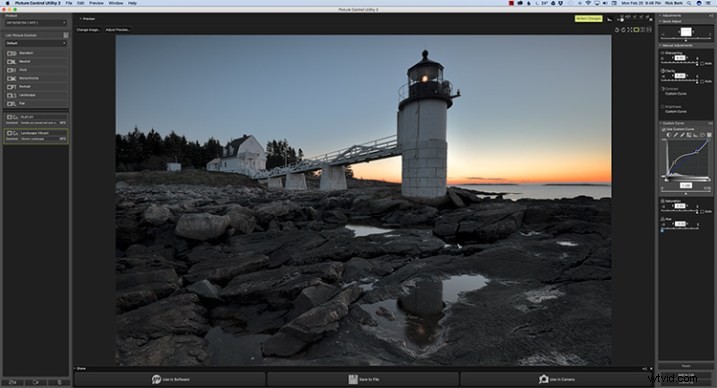This screenshot has width=717, height=388.
Task: Click the Clarity value field
Action: pyautogui.click(x=680, y=76)
